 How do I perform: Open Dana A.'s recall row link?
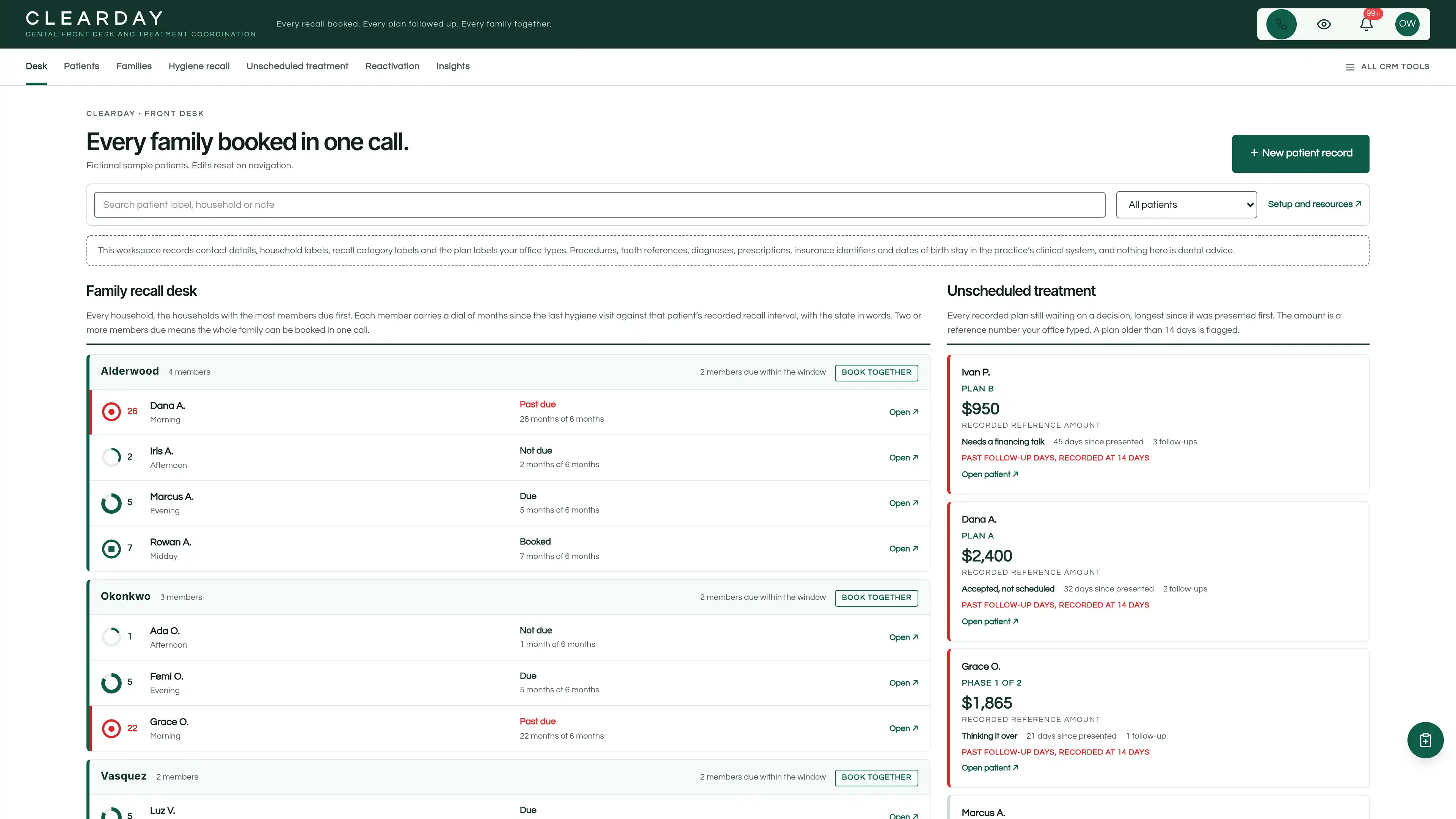(x=903, y=412)
